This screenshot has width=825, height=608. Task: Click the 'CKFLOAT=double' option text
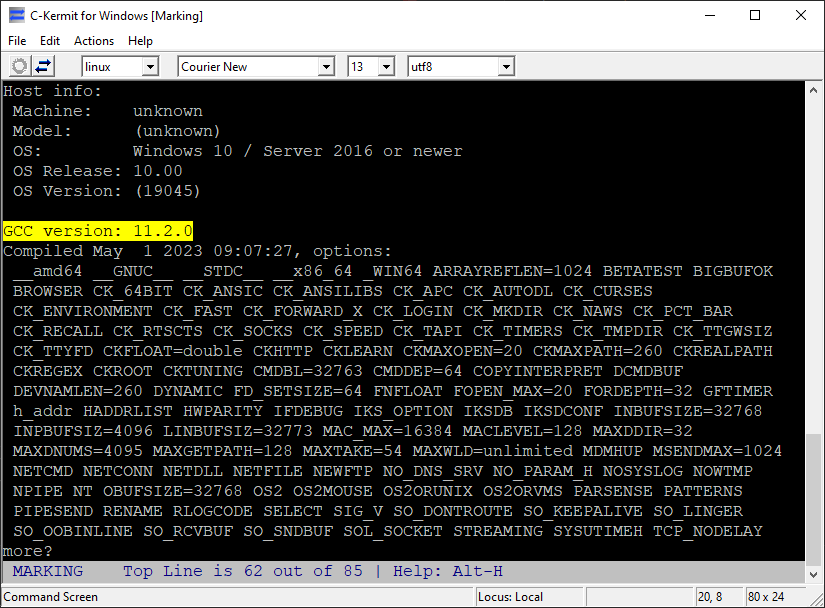point(173,351)
